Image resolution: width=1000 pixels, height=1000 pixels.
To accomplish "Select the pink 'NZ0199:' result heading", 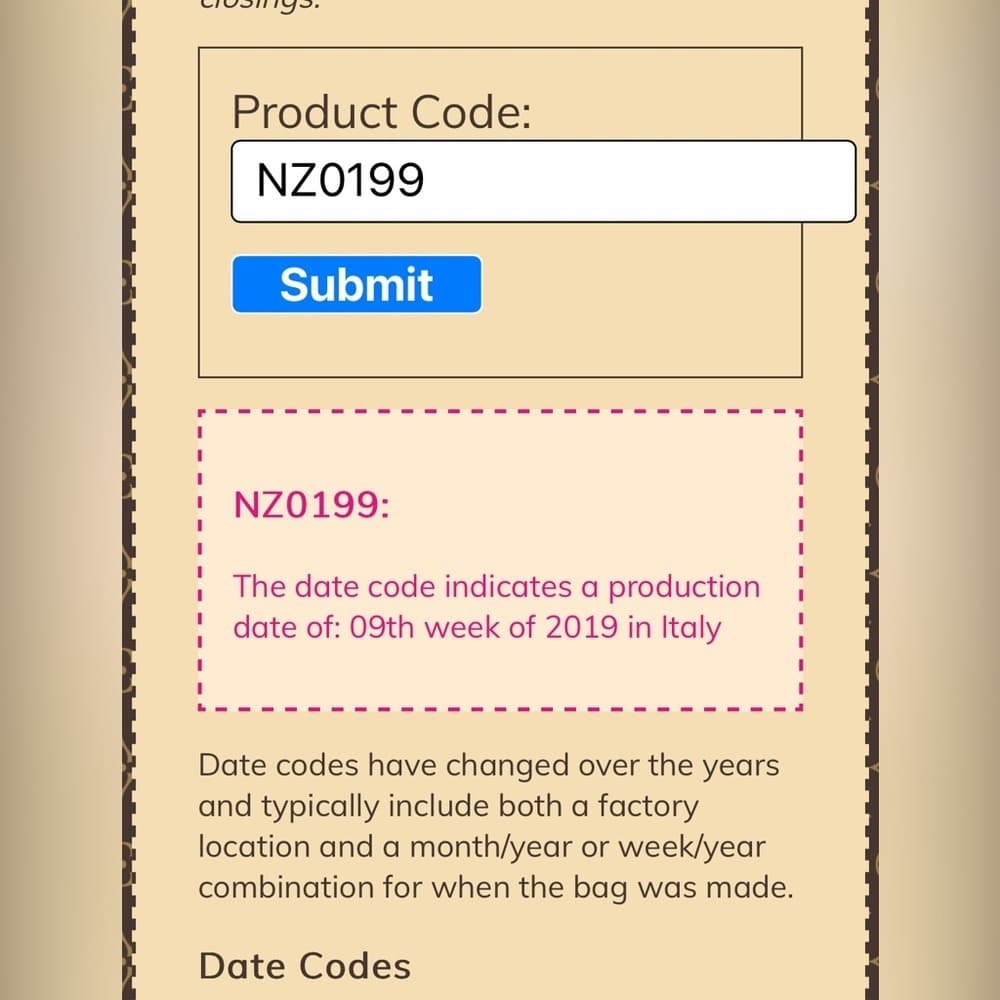I will click(x=311, y=505).
